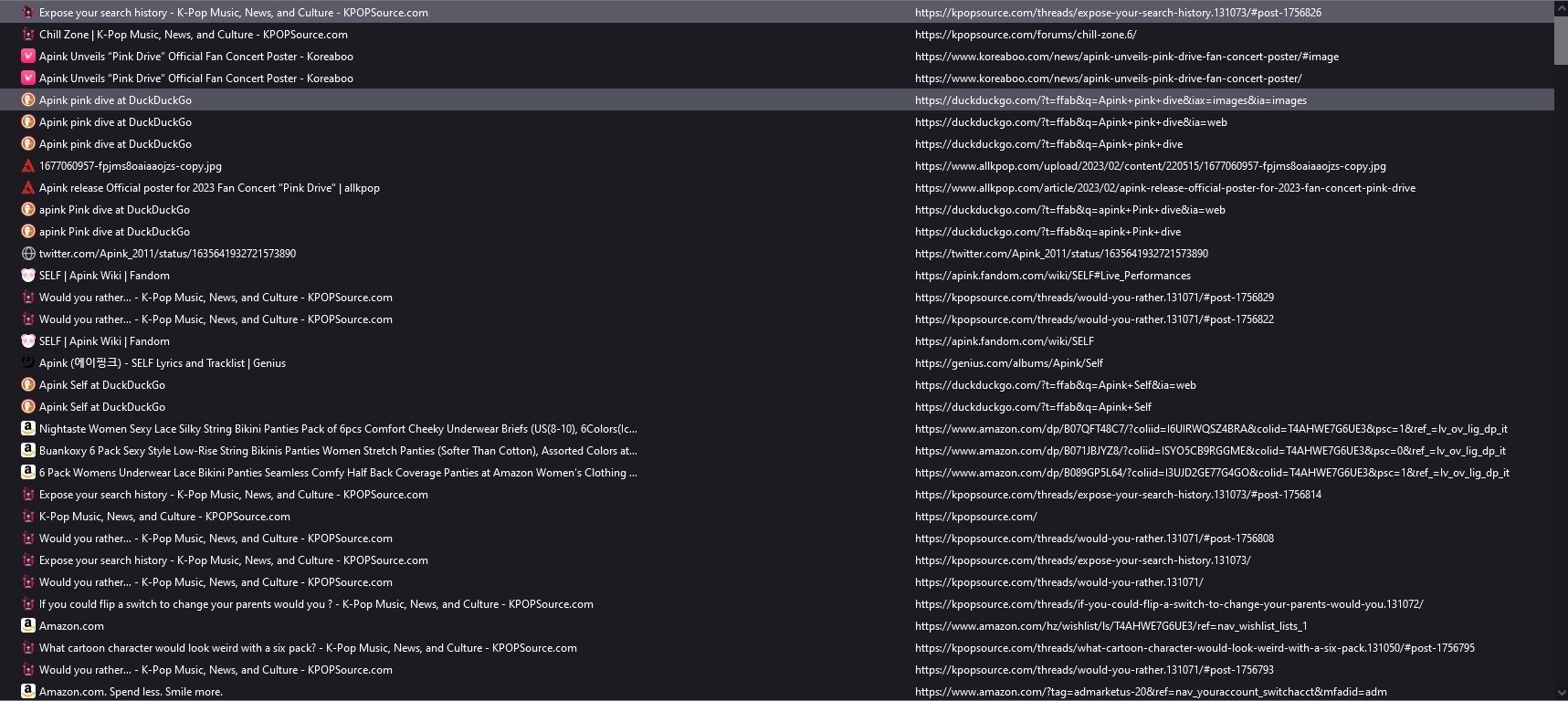This screenshot has width=1568, height=701.
Task: Click the KPOPSource favicon on the post-1756808 row
Action: click(x=28, y=539)
